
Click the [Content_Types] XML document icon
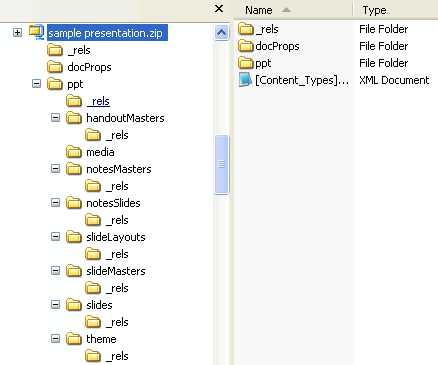[245, 80]
